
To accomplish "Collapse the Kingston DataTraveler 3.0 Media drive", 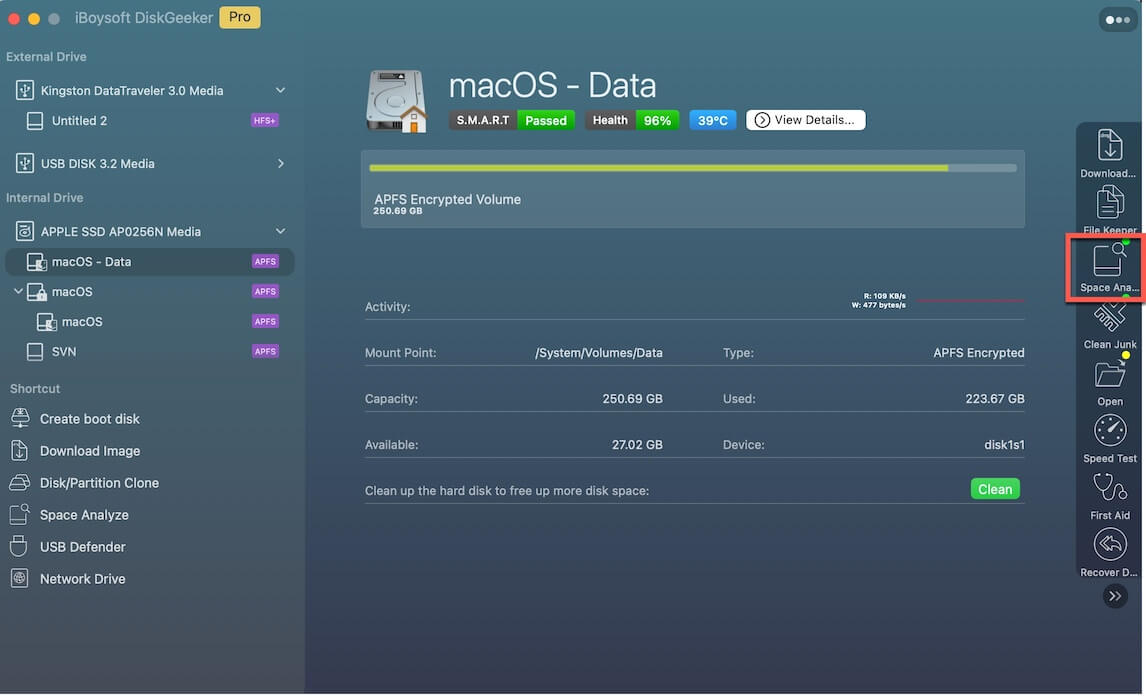I will point(280,91).
